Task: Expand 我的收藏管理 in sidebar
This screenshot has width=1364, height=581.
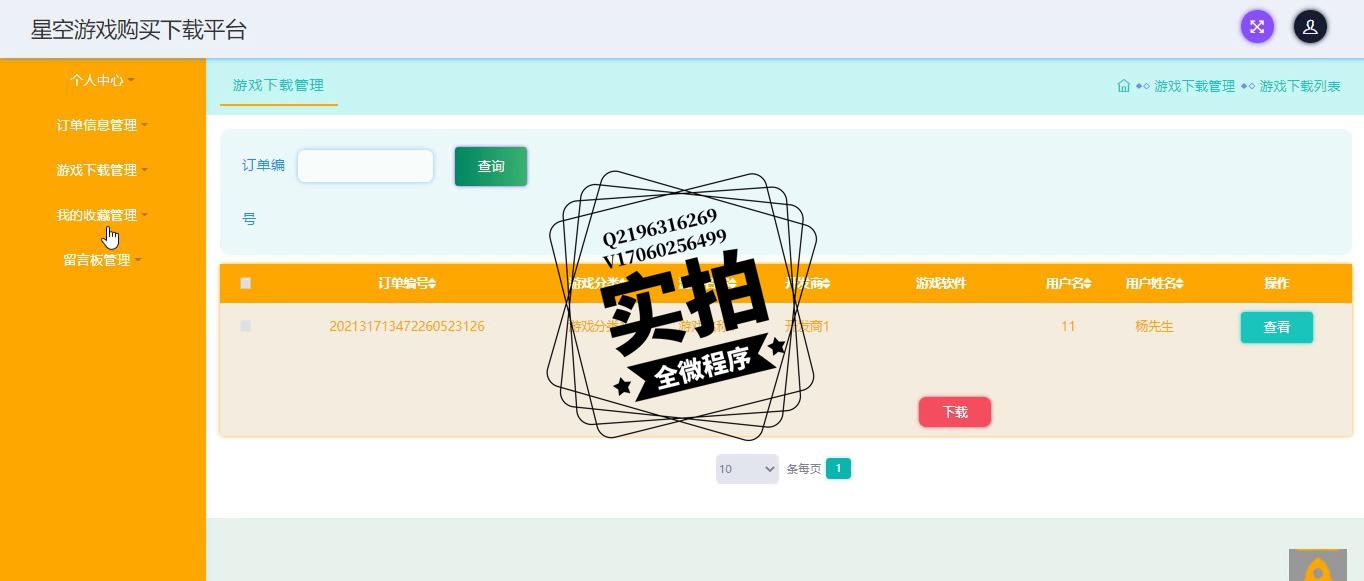Action: click(102, 215)
